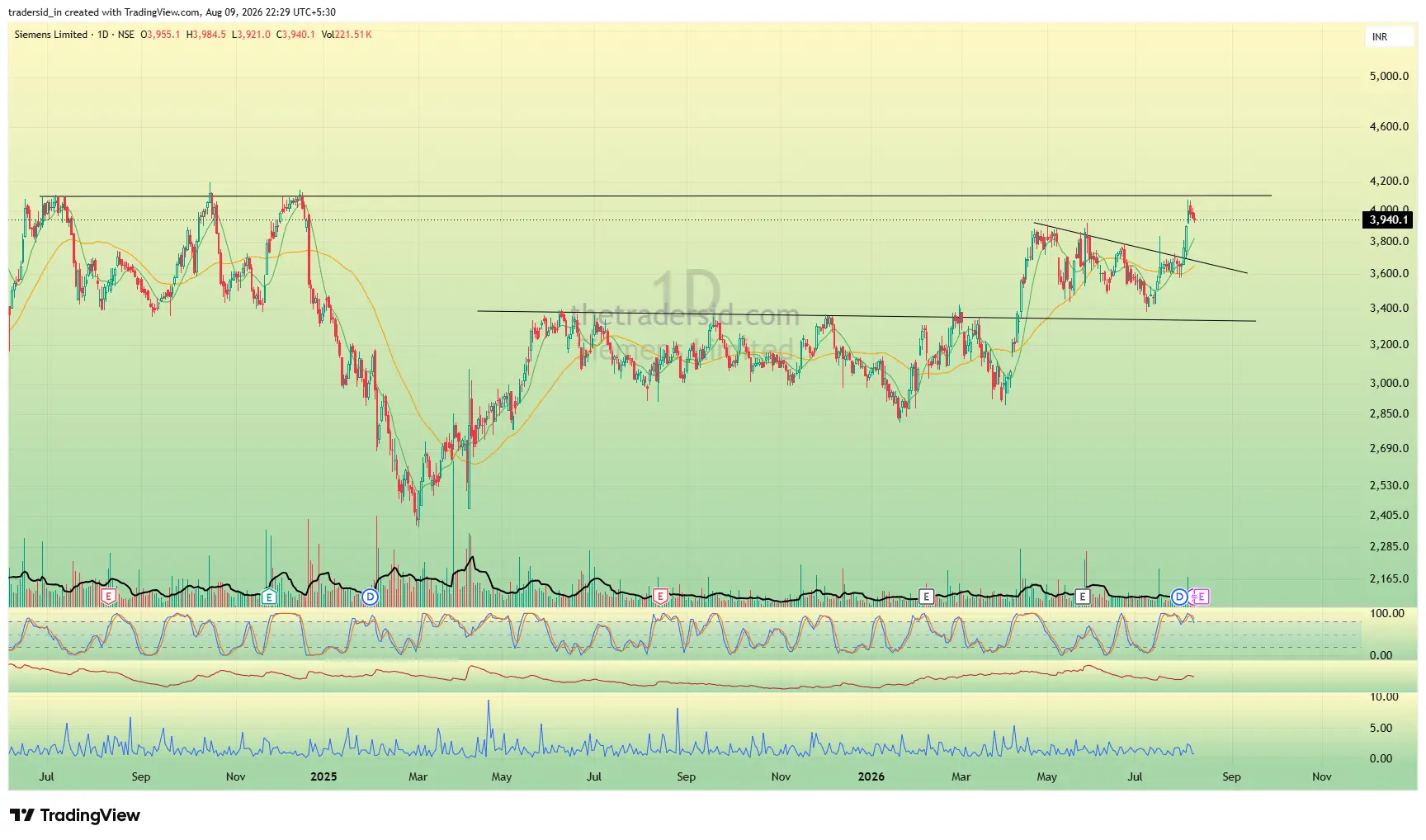Open the dark earnings marker near late May 2026
The image size is (1426, 840).
tap(1083, 596)
